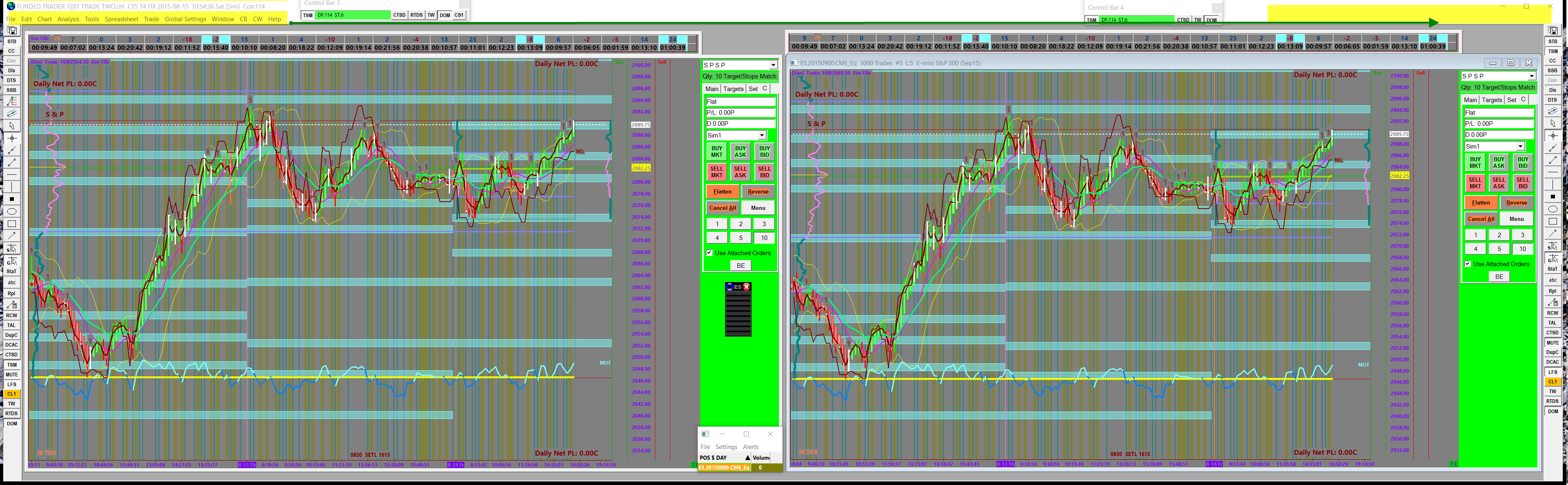This screenshot has width=1568, height=485.
Task: Toggle the highlighted CL1 button in left toolbar
Action: click(11, 394)
